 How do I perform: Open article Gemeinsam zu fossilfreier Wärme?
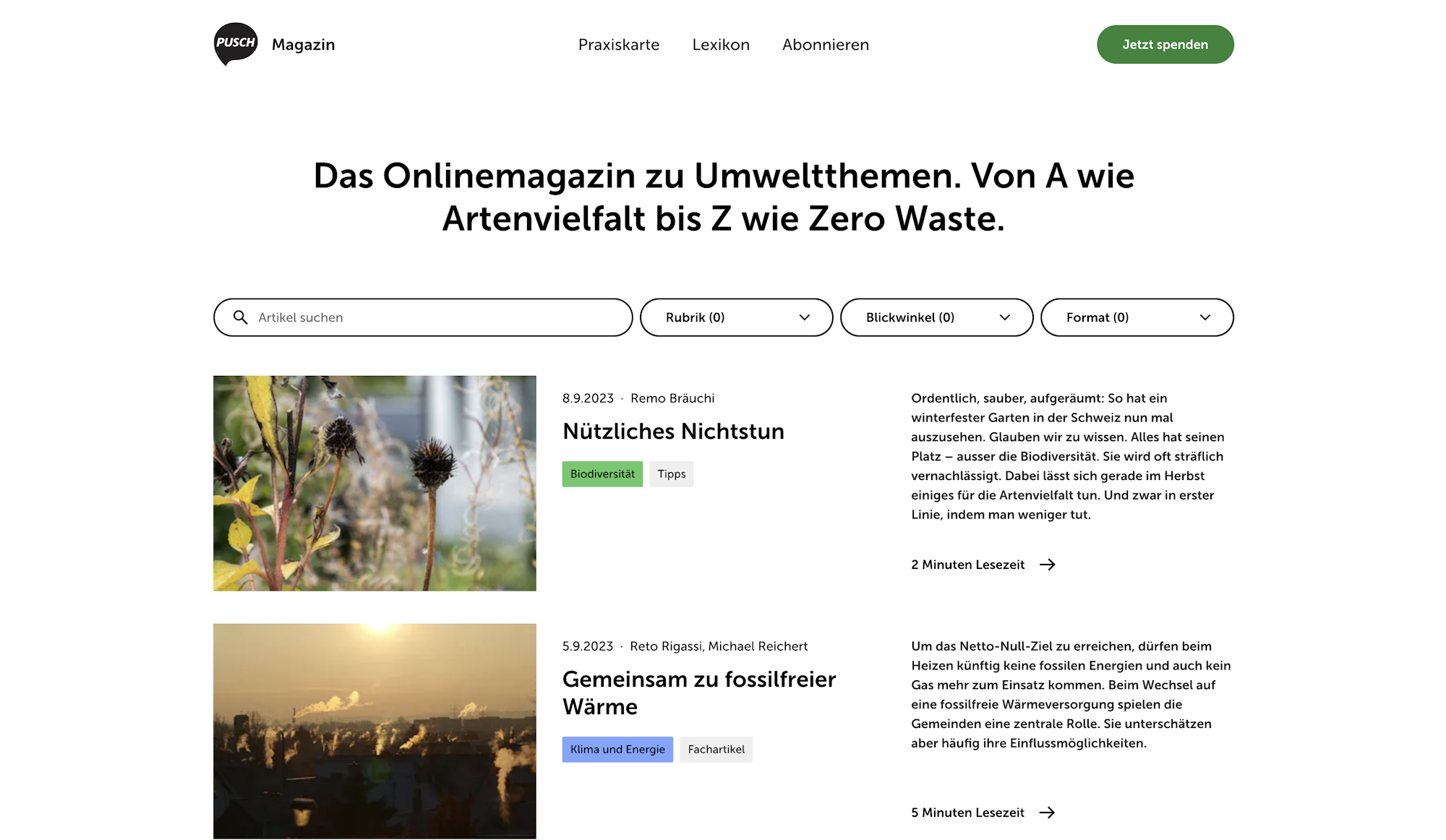tap(699, 693)
